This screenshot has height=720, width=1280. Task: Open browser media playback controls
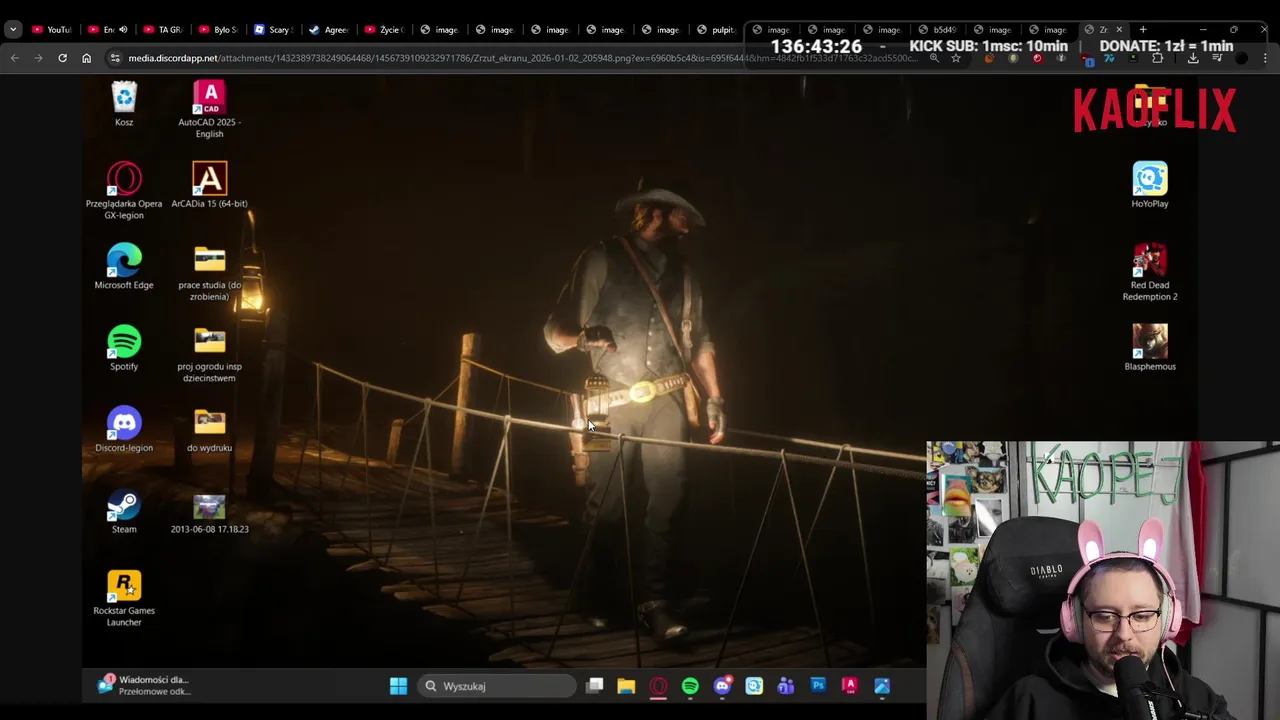coord(1217,58)
